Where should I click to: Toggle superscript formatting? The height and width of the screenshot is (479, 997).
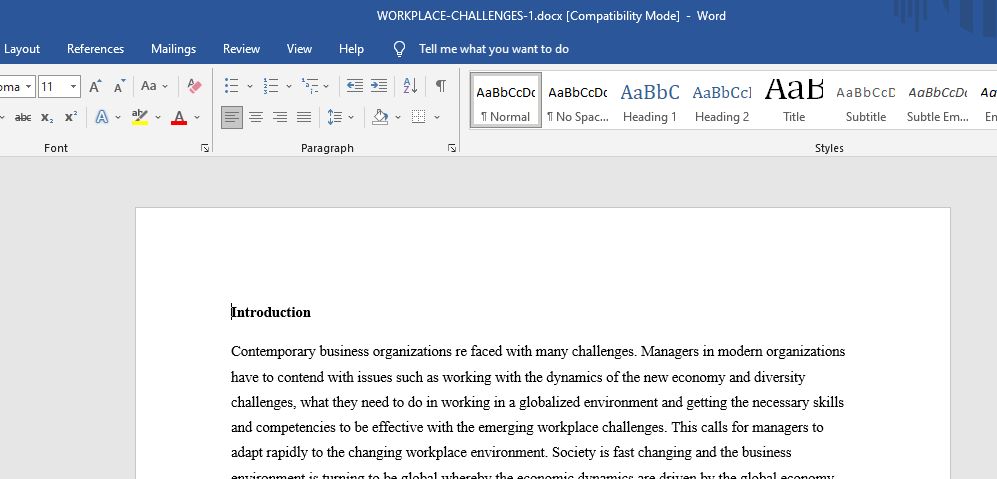(71, 117)
